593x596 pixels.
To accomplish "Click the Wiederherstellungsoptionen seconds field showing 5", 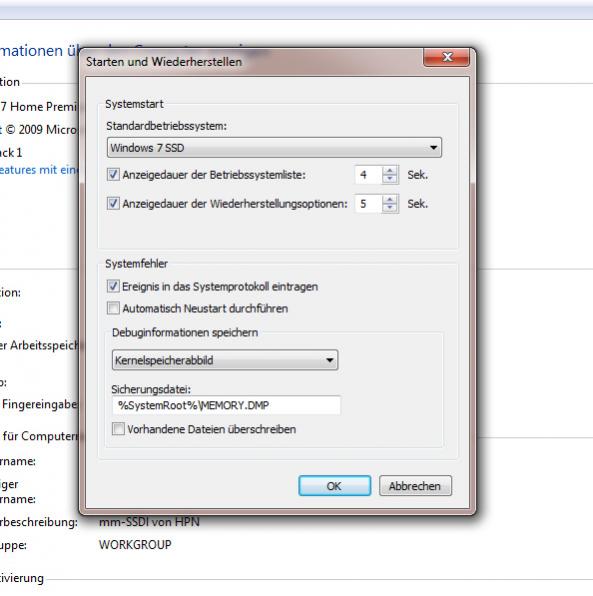I will point(368,204).
